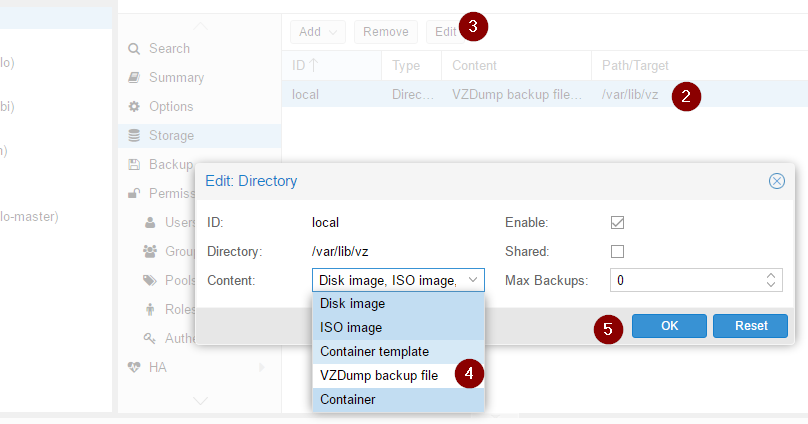Click the Remove storage button
Screen dimensions: 808x424
click(x=386, y=32)
